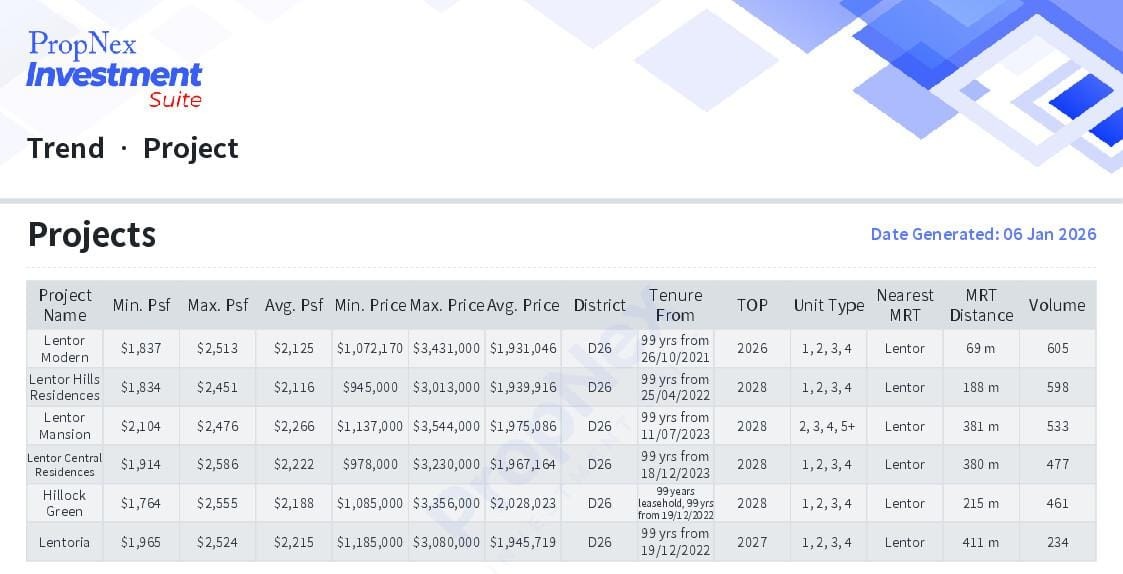Click the PropNex Investment Suite logo
1123x574 pixels.
coord(114,69)
